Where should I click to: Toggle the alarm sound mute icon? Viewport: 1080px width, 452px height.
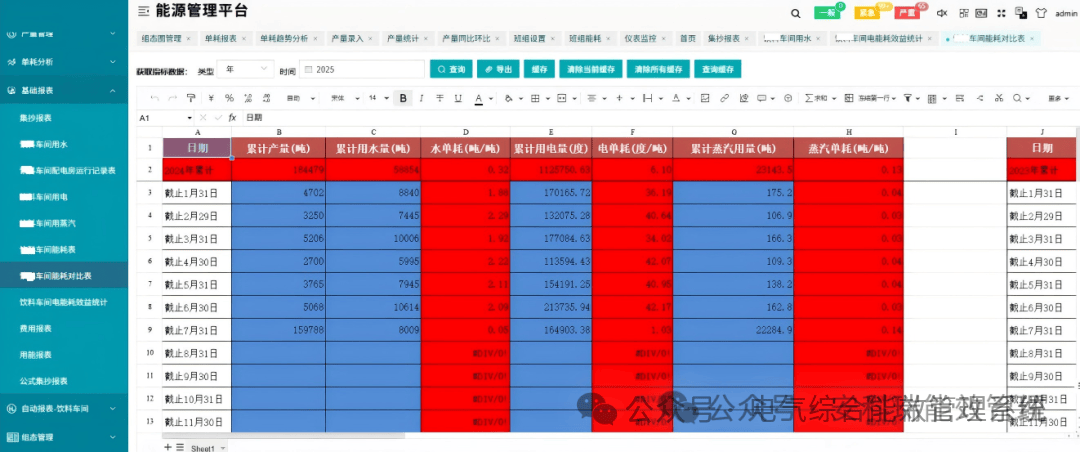943,12
